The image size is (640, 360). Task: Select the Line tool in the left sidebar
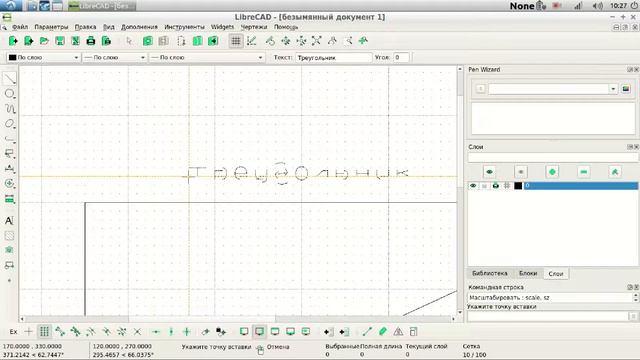pyautogui.click(x=9, y=78)
